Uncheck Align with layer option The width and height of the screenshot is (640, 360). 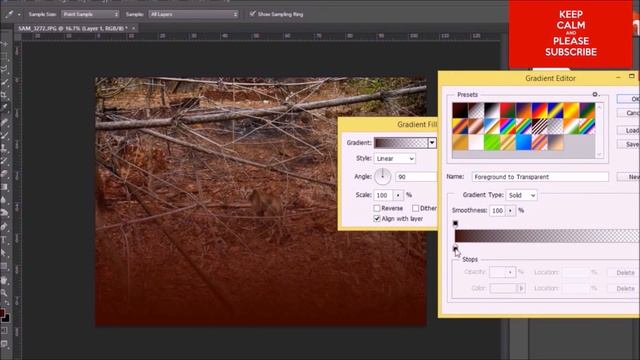(377, 219)
